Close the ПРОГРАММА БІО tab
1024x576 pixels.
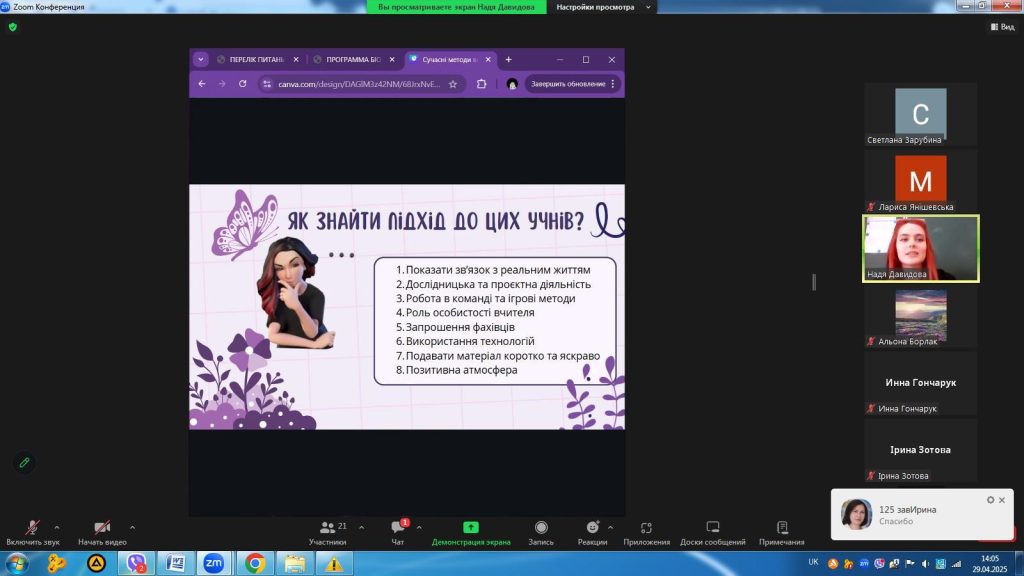point(392,59)
